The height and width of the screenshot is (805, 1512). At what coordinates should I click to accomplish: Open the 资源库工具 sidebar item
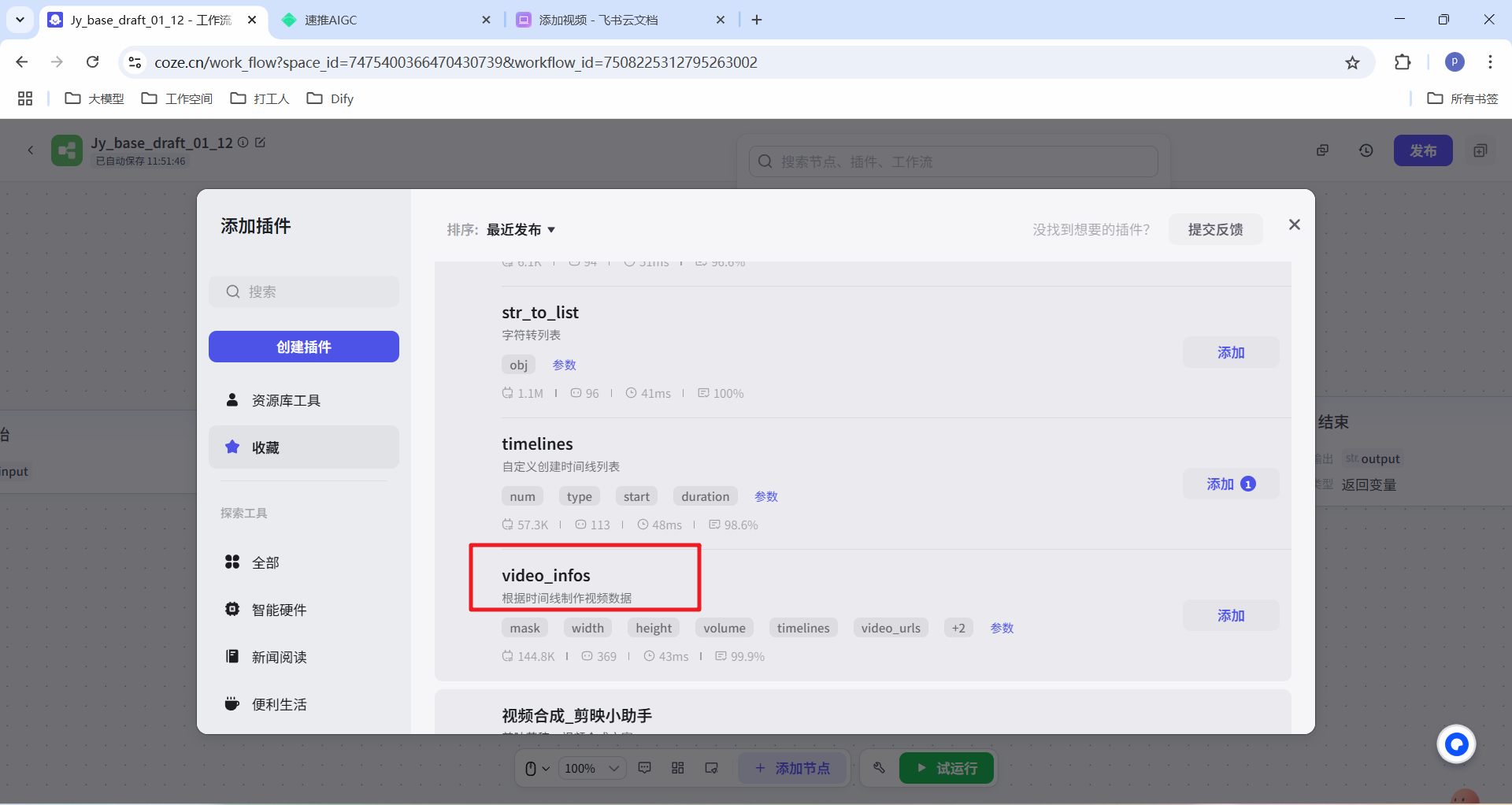(303, 400)
